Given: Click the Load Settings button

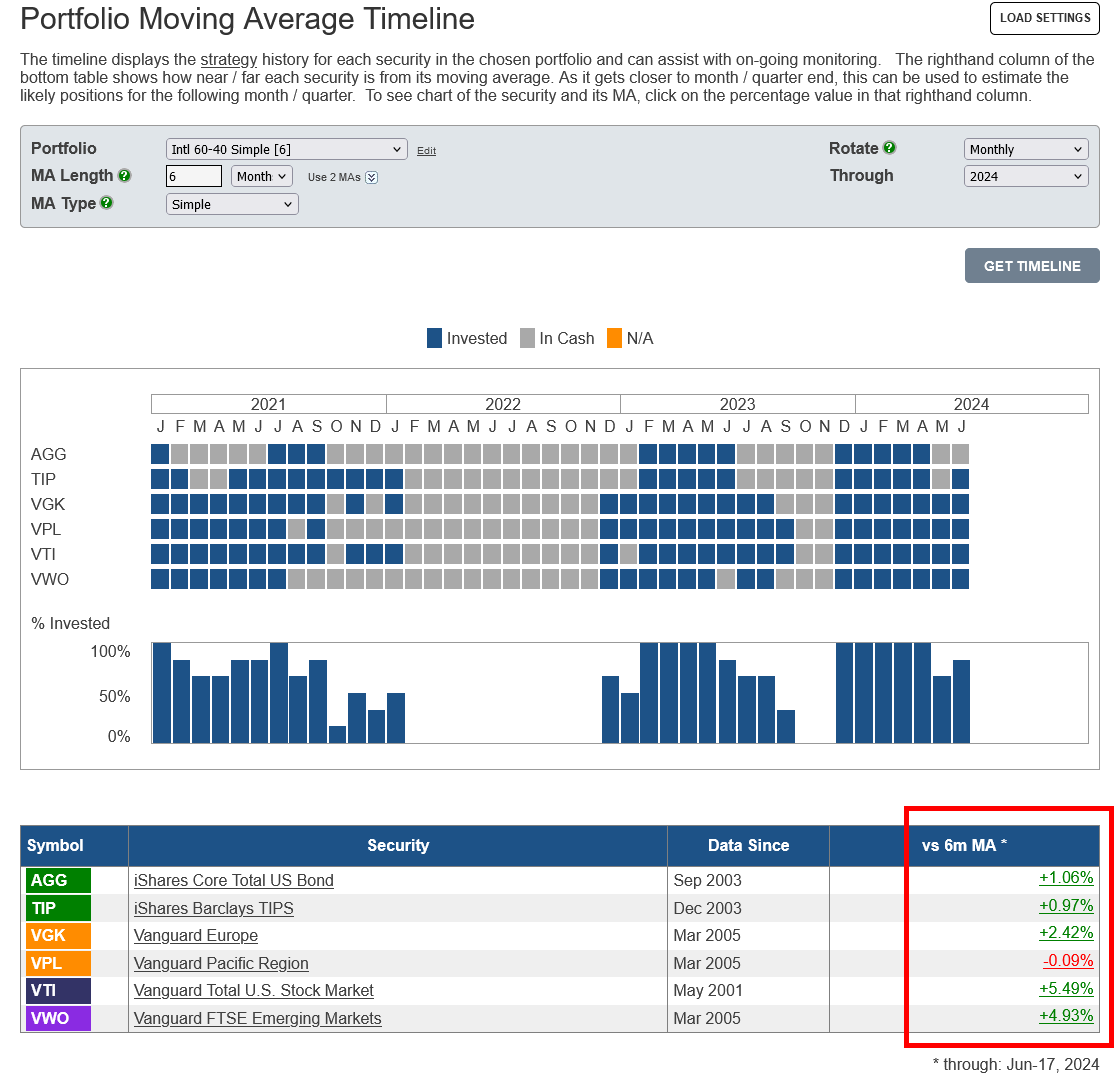Looking at the screenshot, I should coord(1044,18).
